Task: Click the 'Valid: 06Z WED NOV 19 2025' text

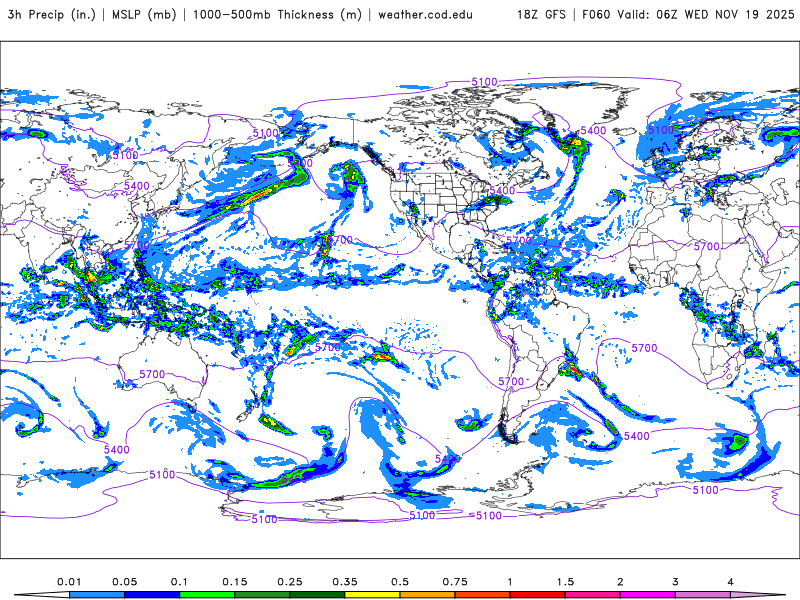Action: [x=706, y=14]
